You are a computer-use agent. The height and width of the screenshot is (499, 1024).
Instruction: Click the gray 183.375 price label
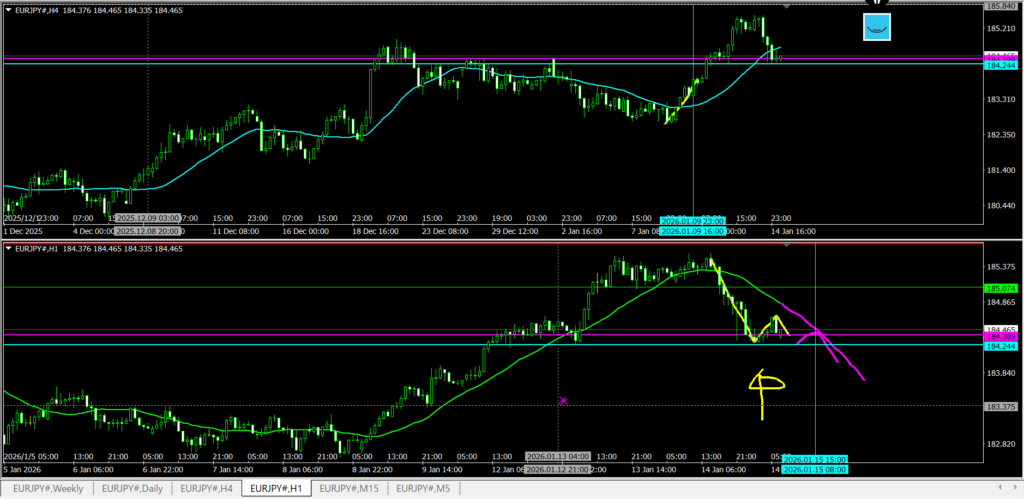click(x=1002, y=406)
